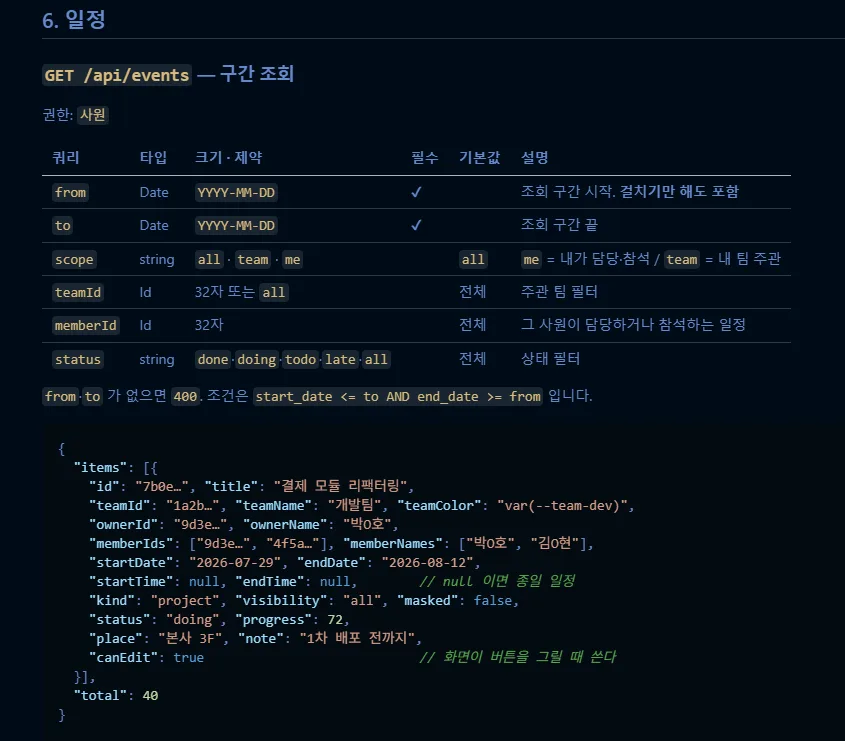Click the 필수 column header
This screenshot has width=845, height=741.
[425, 157]
